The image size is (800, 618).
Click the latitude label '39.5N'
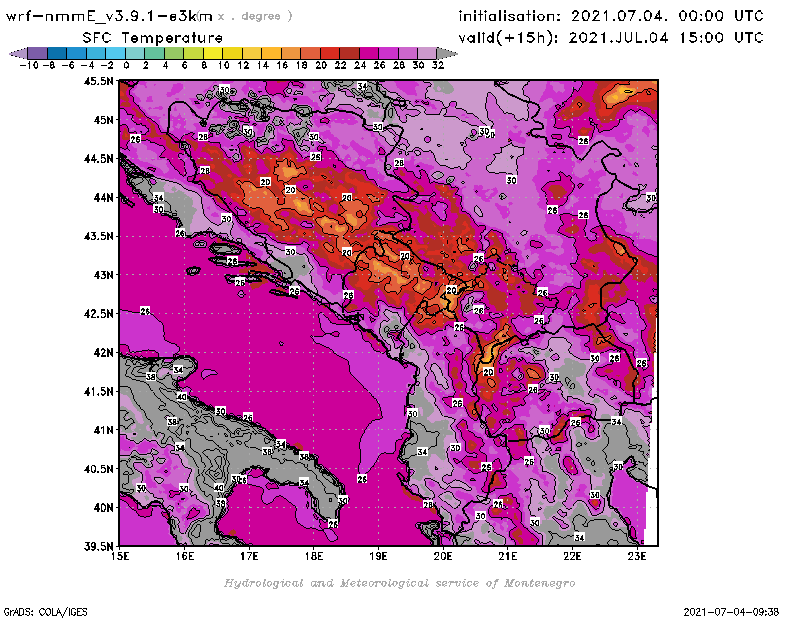[99, 546]
